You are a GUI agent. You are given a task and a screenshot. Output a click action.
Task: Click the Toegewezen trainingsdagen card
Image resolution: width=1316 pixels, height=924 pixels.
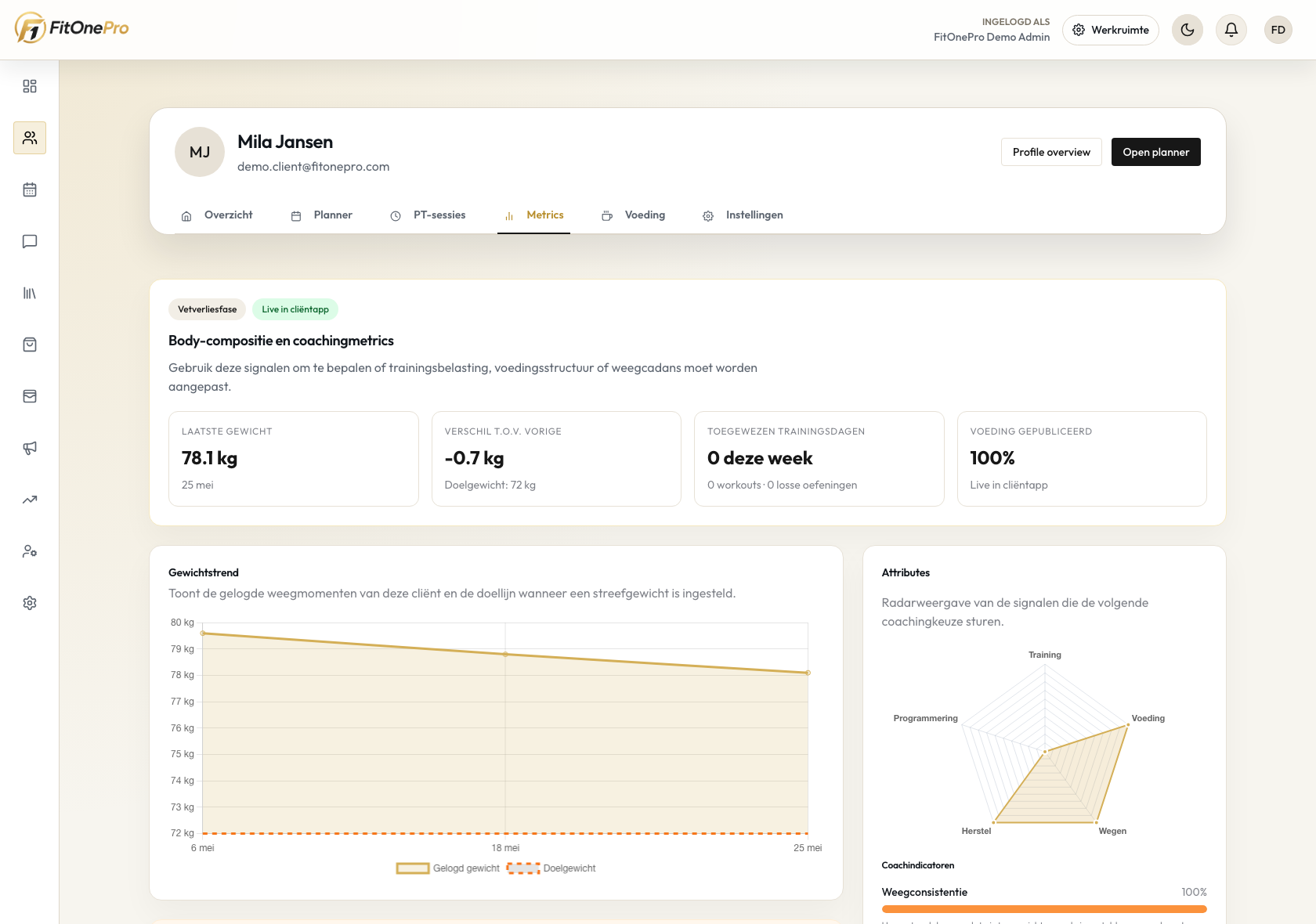819,459
